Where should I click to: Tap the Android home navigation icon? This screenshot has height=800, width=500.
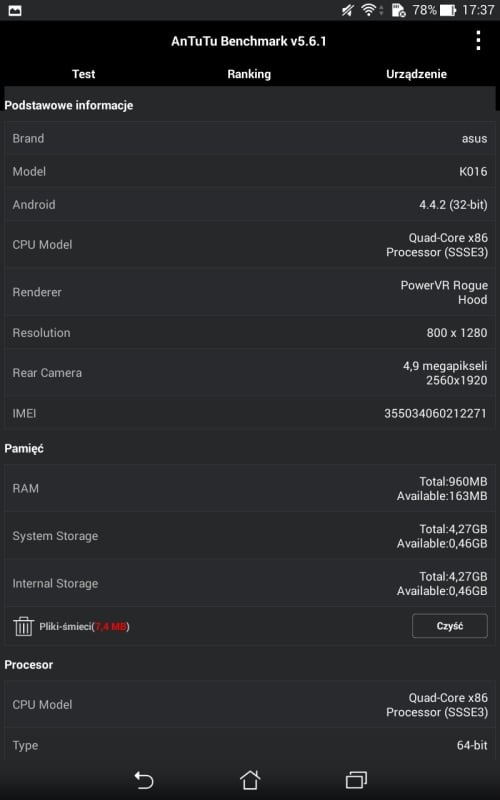250,780
